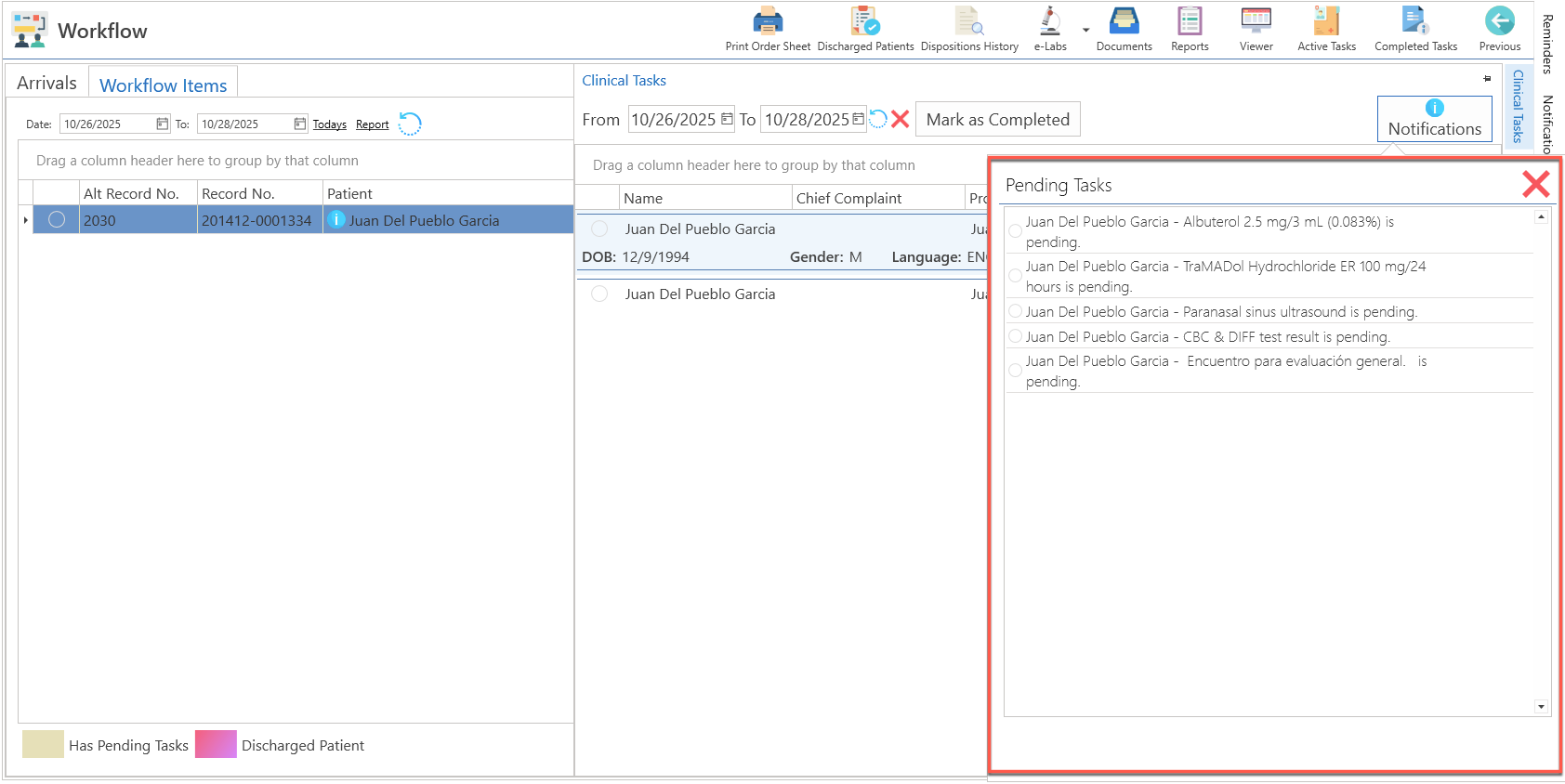1565x784 pixels.
Task: Switch to Workflow Items tab
Action: (164, 85)
